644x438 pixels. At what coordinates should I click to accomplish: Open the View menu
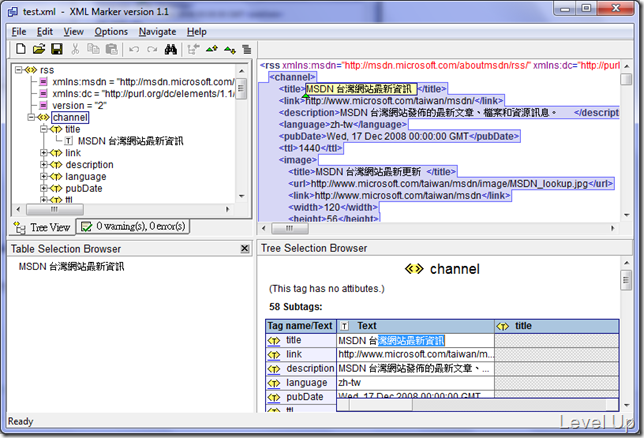(74, 32)
